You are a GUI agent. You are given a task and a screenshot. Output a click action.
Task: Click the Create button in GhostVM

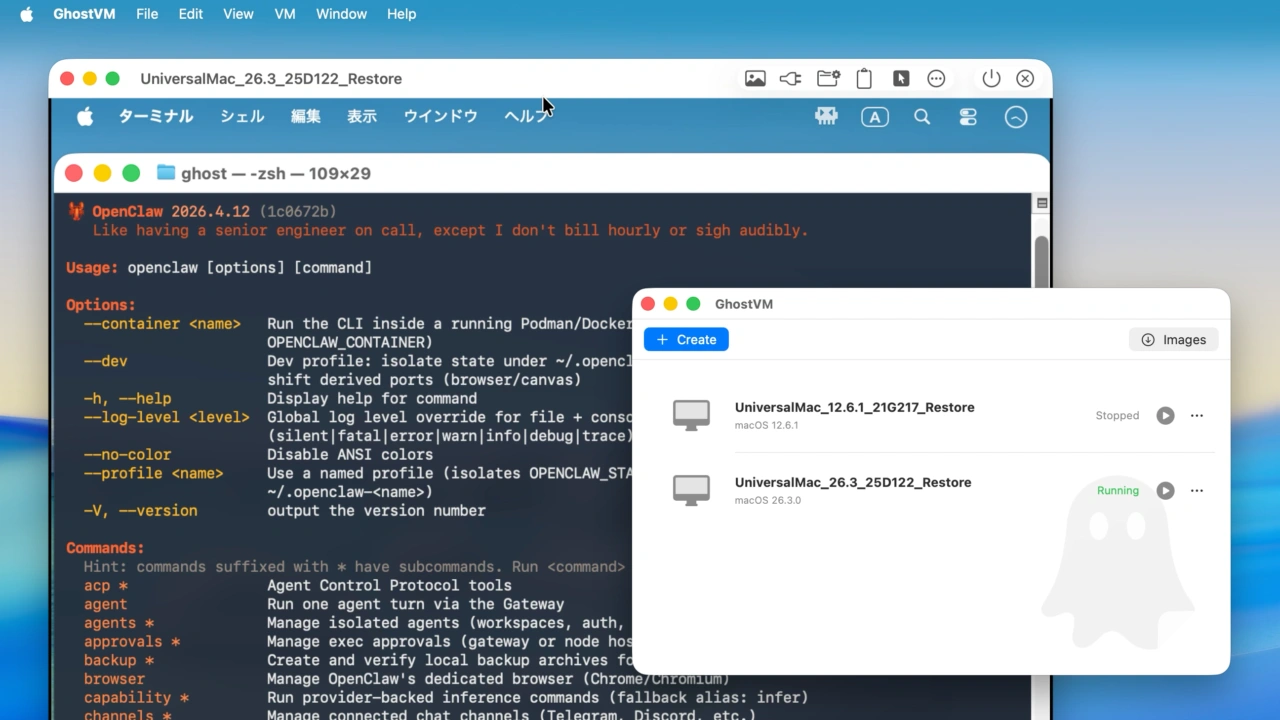[686, 340]
